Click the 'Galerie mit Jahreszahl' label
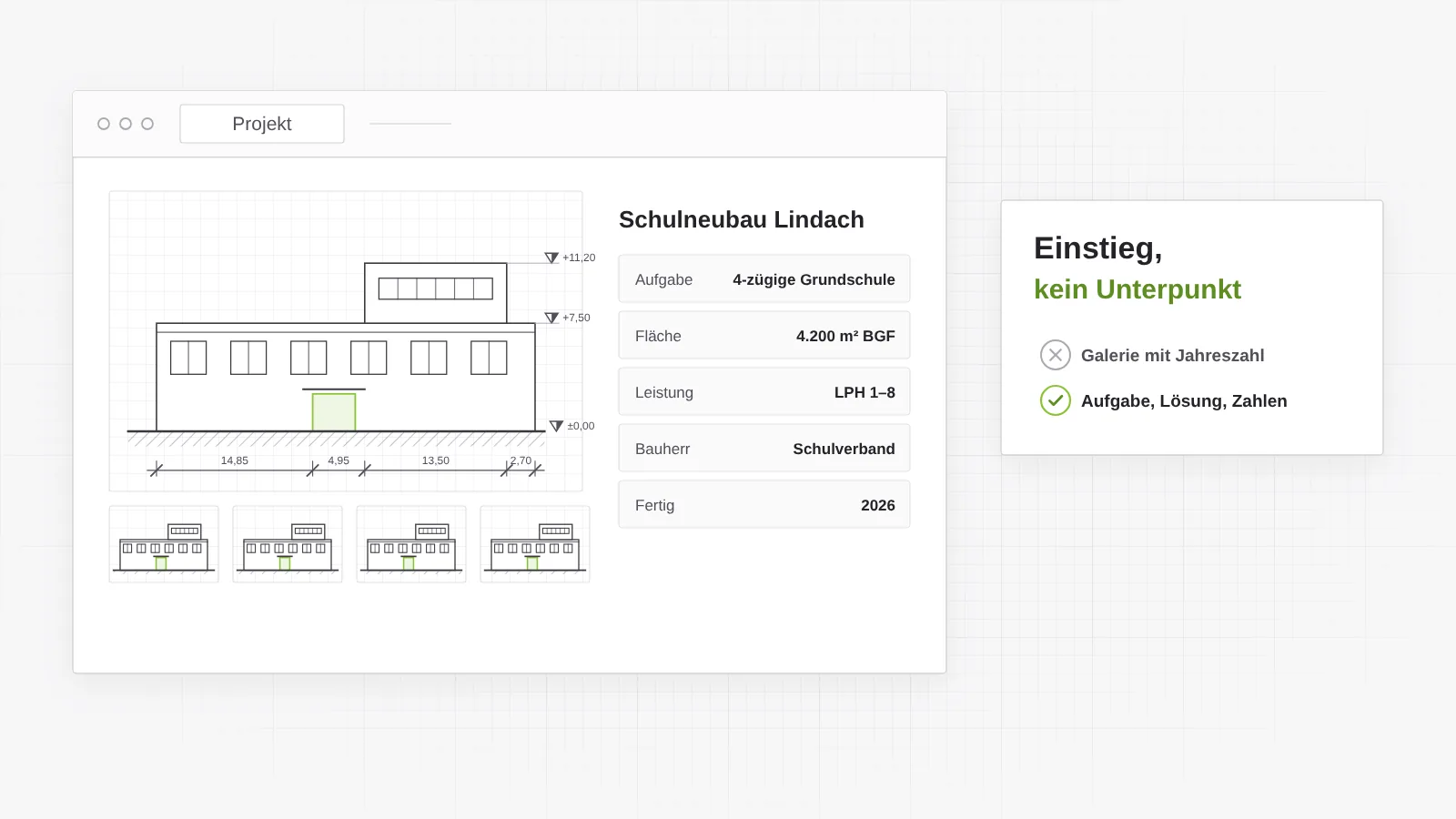Screen dimensions: 1456x819 pos(1172,356)
